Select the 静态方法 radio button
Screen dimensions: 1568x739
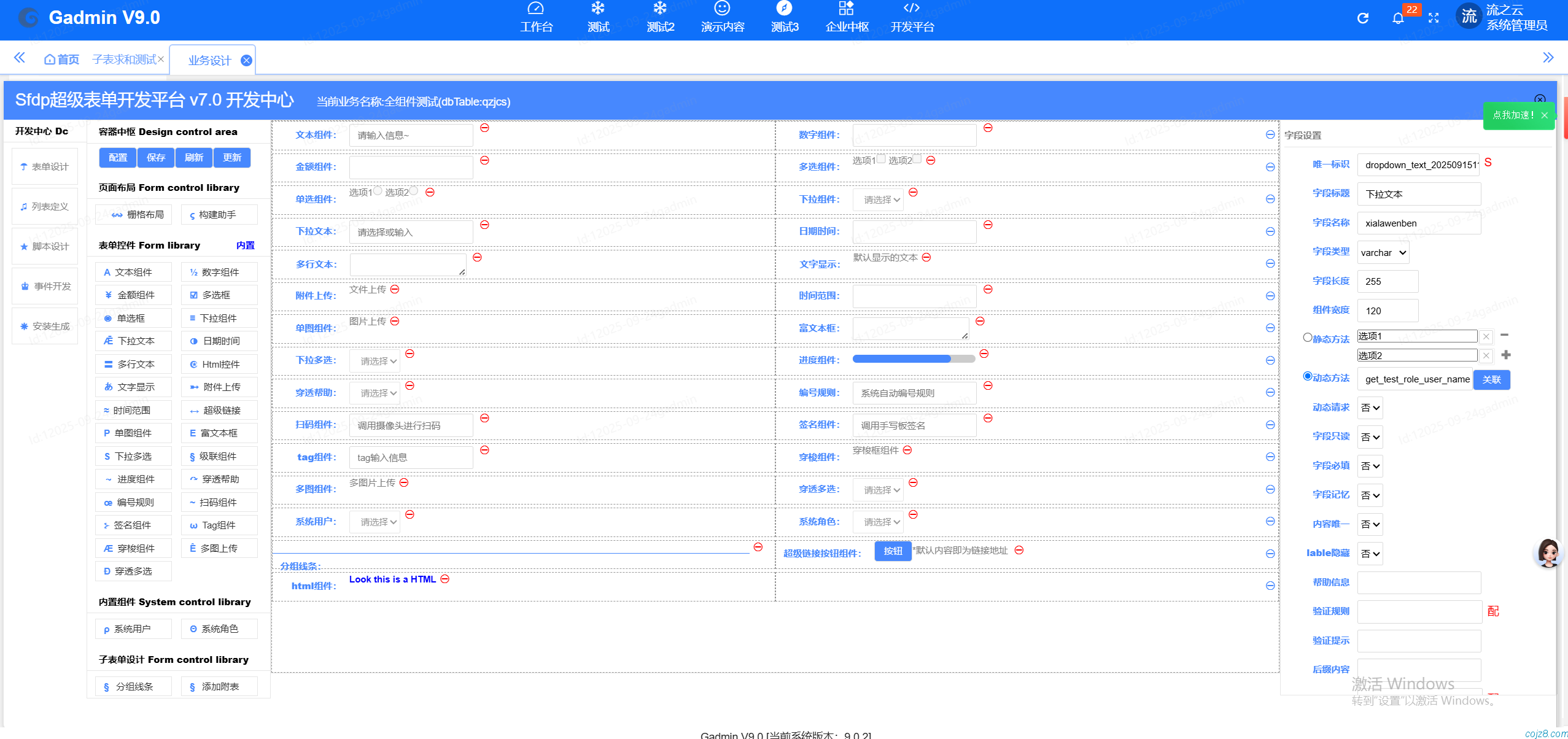(x=1307, y=338)
